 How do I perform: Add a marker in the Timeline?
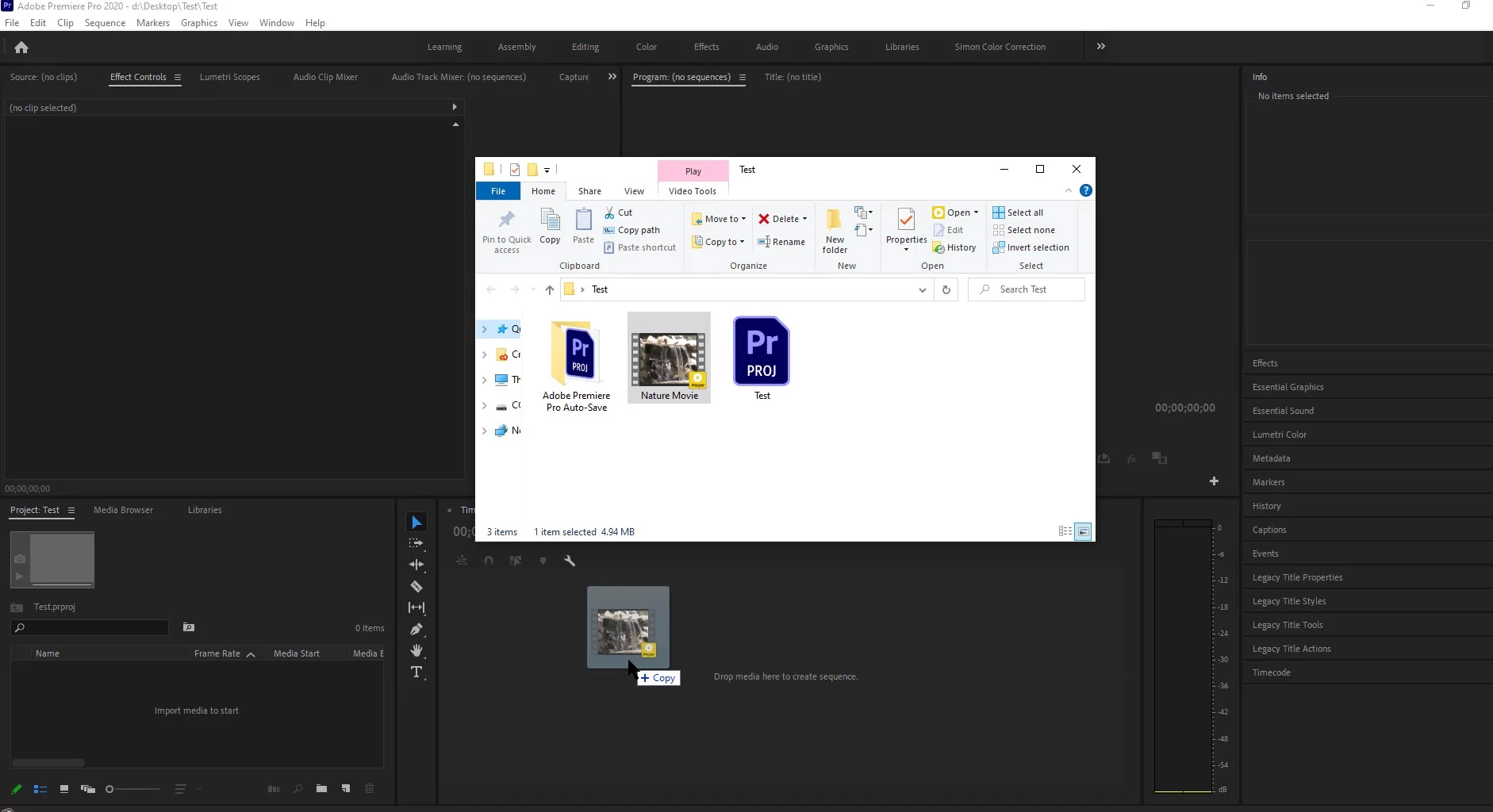pos(543,561)
